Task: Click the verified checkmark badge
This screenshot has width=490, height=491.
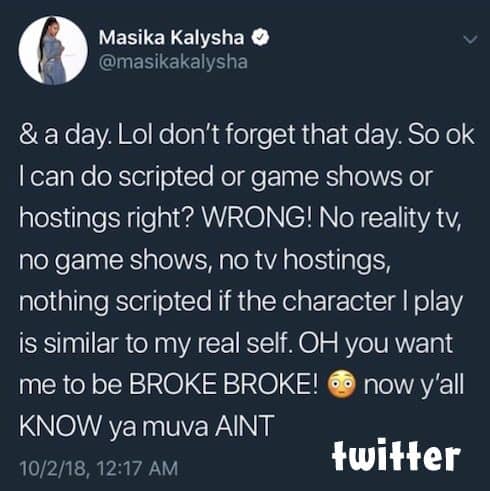Action: (x=260, y=37)
